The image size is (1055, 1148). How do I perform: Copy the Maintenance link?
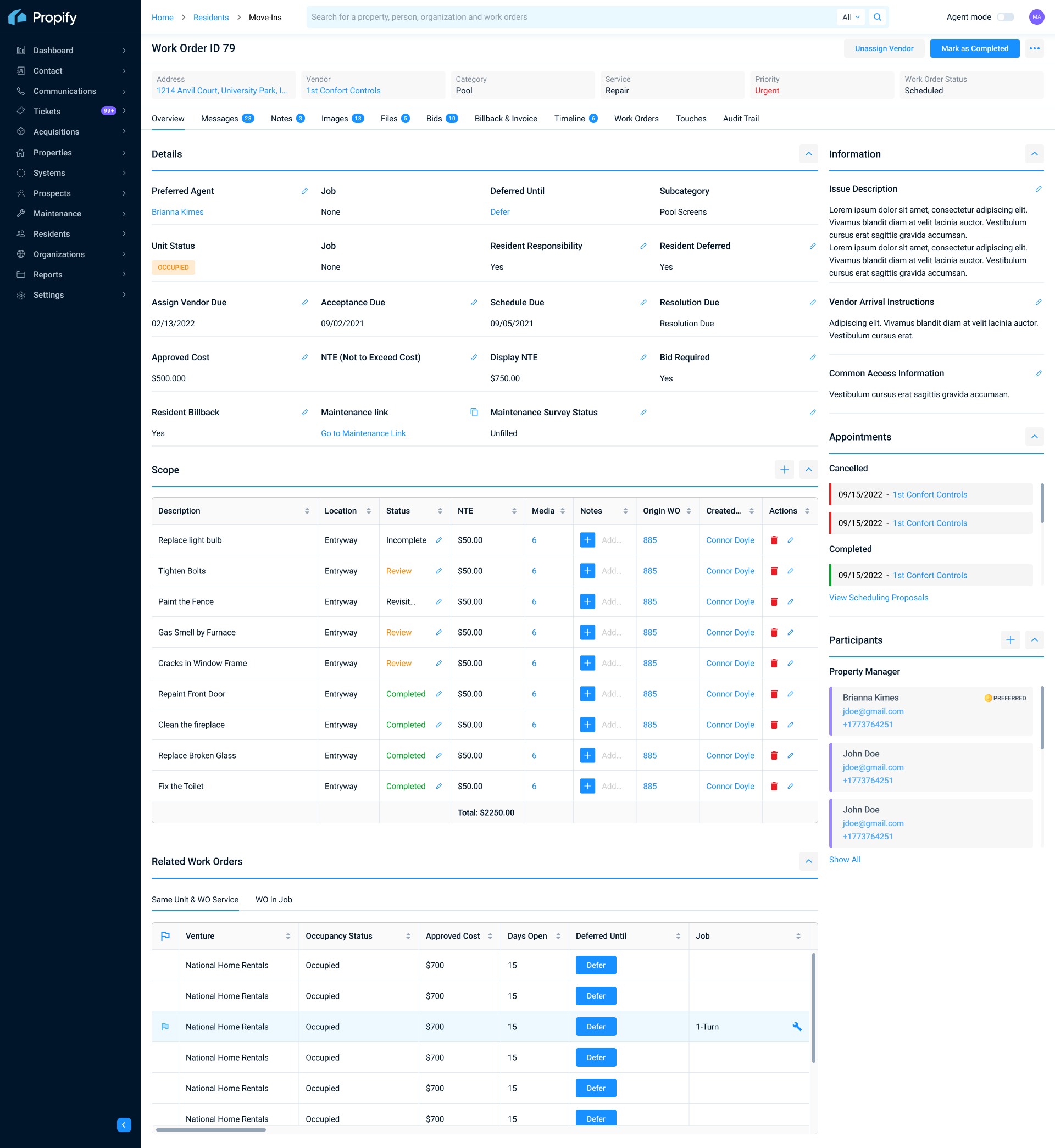point(474,412)
